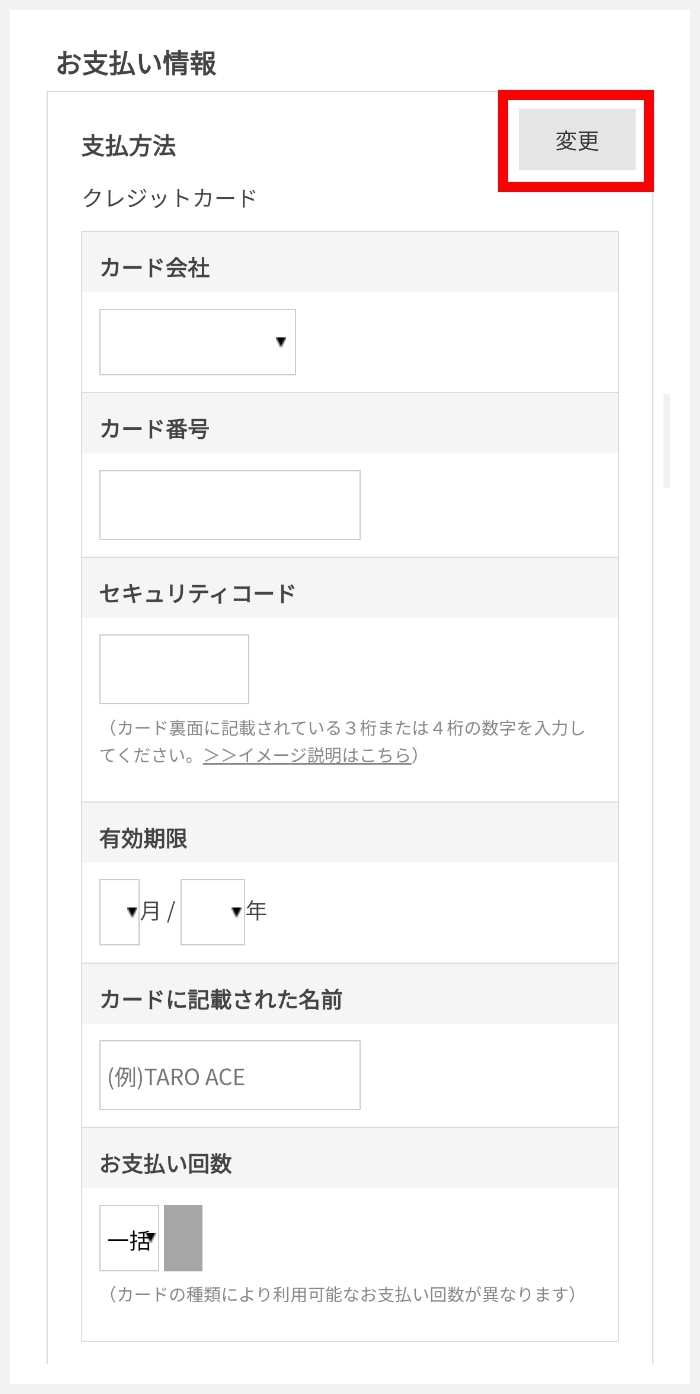Viewport: 700px width, 1394px height.
Task: Expand the expiry year dropdown
Action: pyautogui.click(x=211, y=911)
